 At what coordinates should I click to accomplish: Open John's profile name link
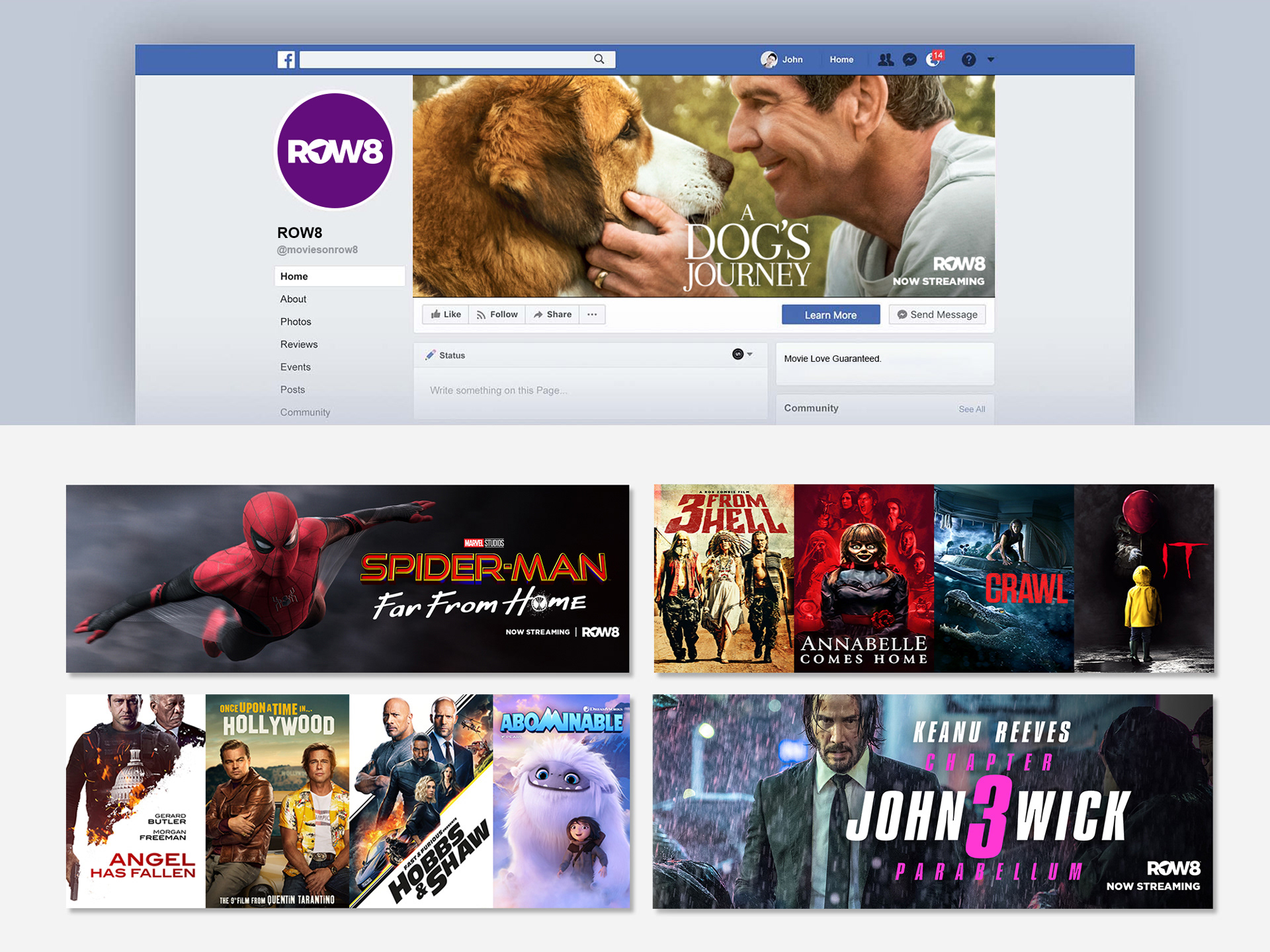(792, 59)
